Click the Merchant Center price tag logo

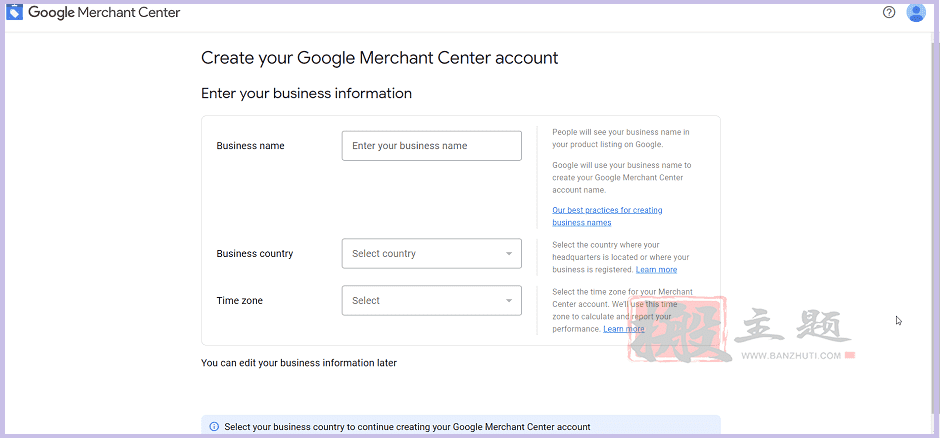click(x=15, y=12)
